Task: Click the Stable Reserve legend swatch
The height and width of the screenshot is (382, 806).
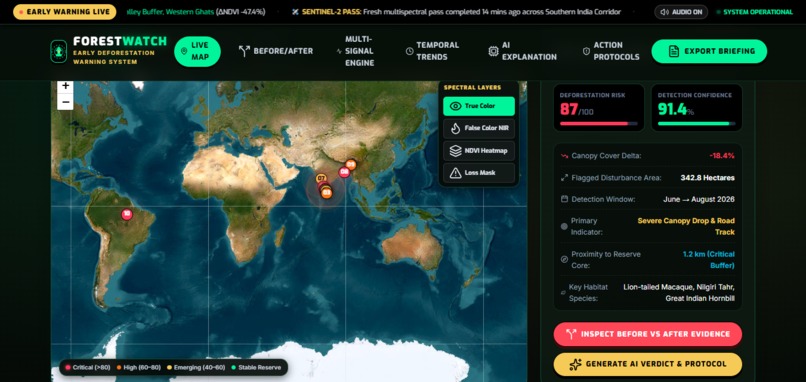Action: coord(234,367)
